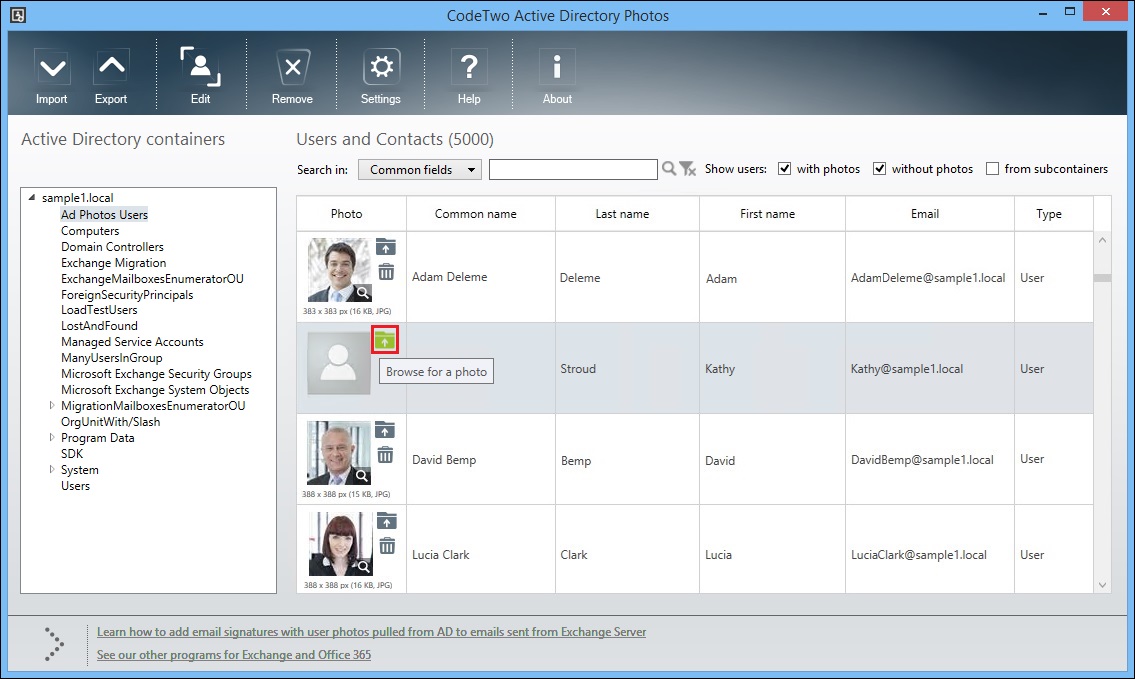This screenshot has width=1135, height=679.
Task: Open the 'Common fields' search dropdown
Action: pyautogui.click(x=420, y=169)
